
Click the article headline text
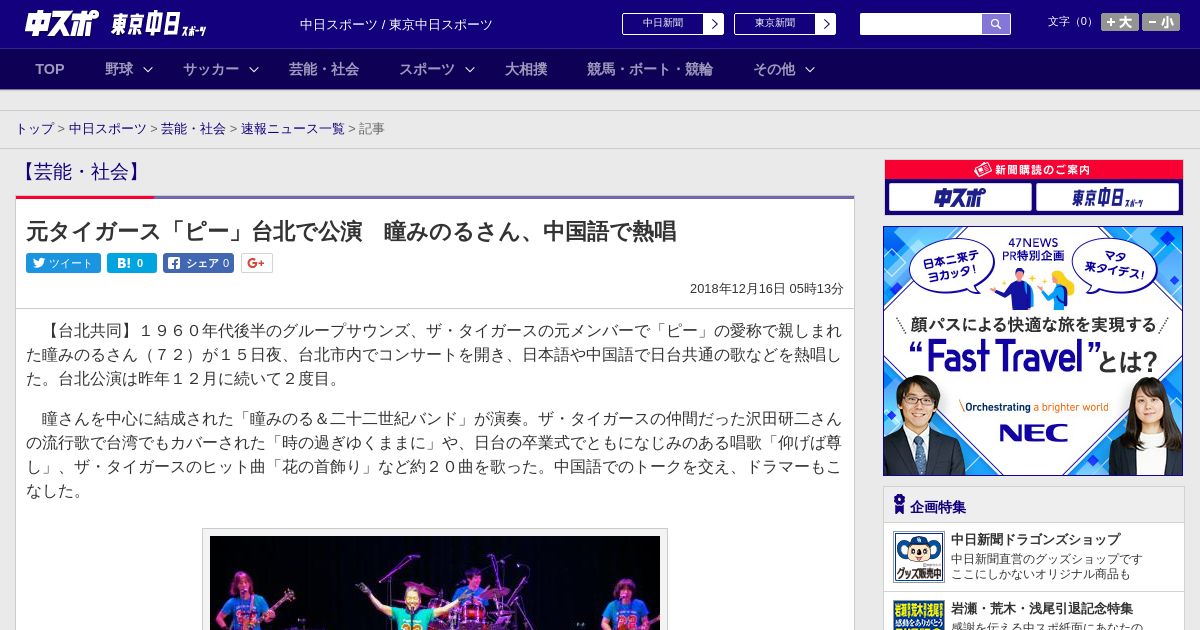(x=351, y=232)
